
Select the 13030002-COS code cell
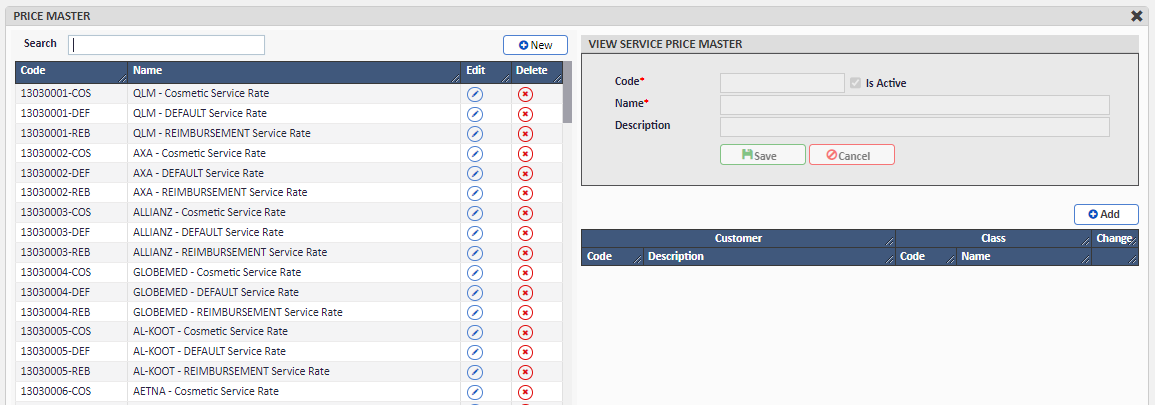pos(71,154)
